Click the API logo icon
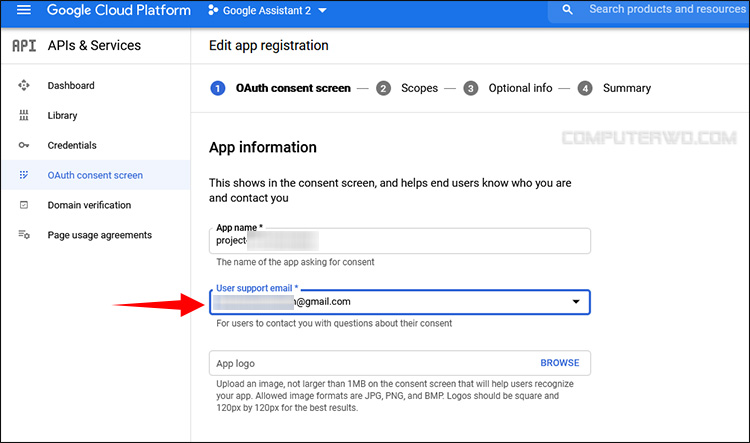This screenshot has width=750, height=443. (24, 45)
